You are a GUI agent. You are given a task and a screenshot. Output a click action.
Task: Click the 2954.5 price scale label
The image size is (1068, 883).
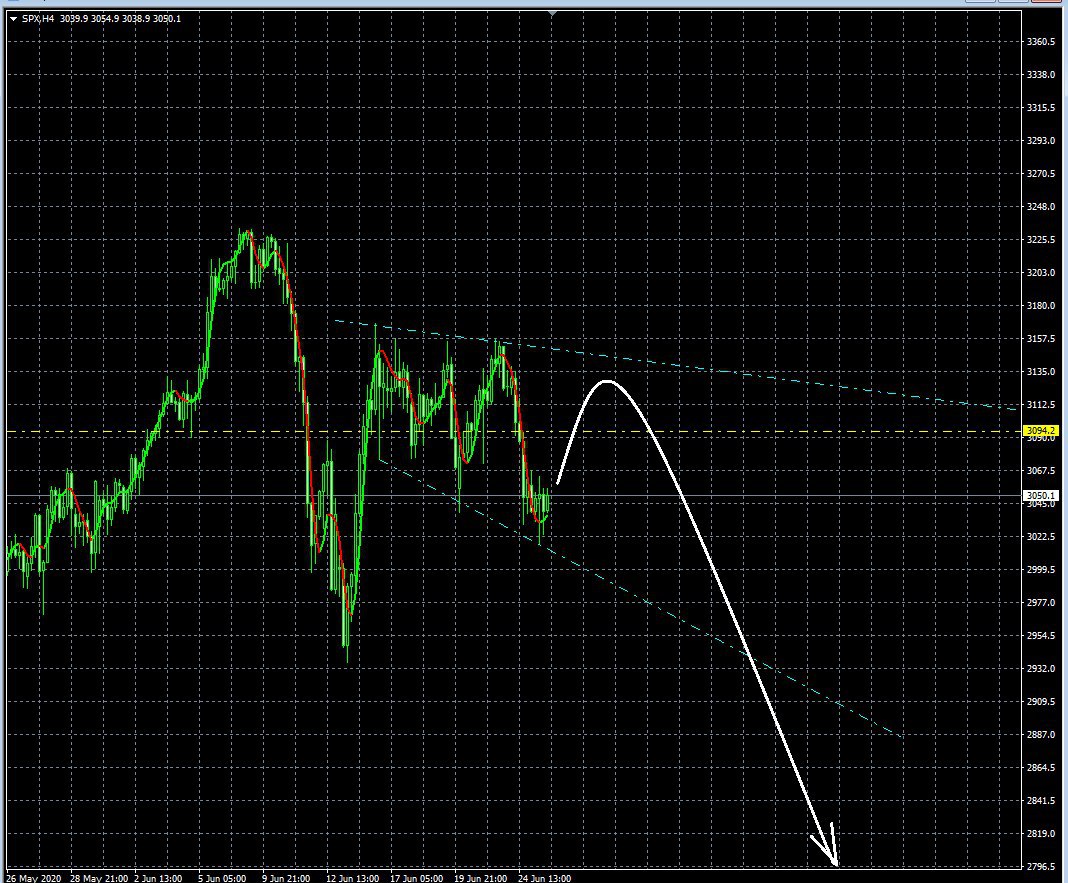pos(1041,636)
